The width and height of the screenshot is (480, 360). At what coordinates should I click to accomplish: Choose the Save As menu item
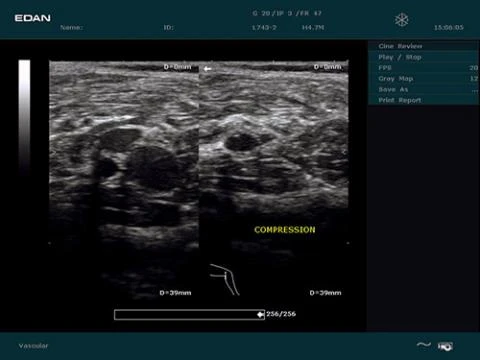(x=424, y=89)
